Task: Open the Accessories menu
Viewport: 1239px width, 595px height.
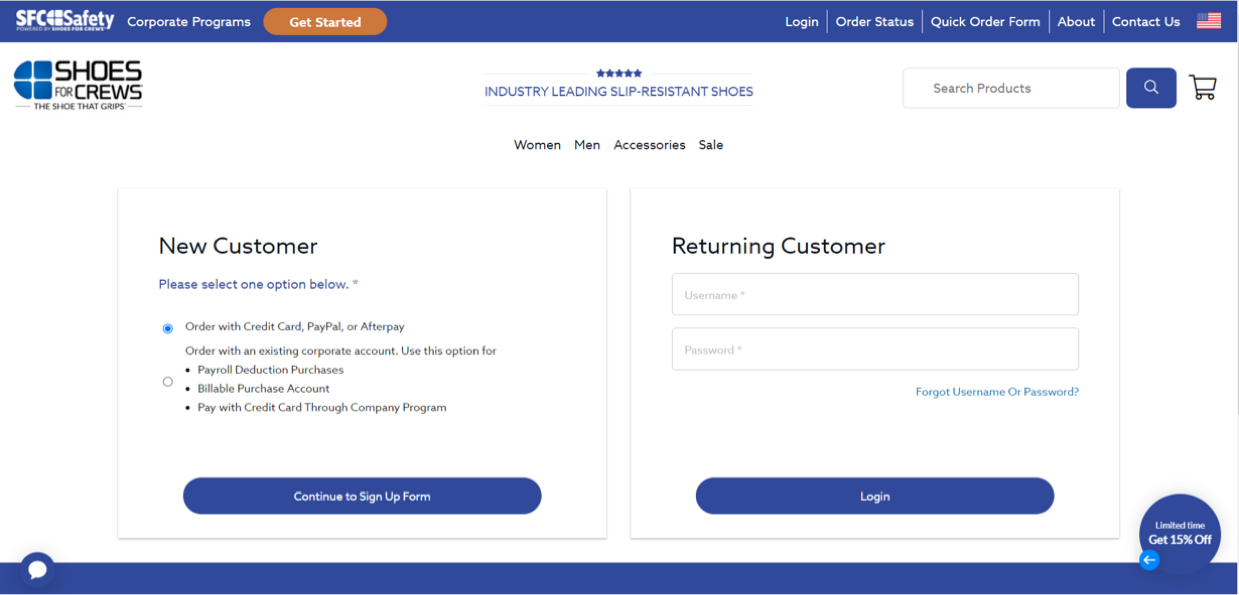Action: pos(649,145)
